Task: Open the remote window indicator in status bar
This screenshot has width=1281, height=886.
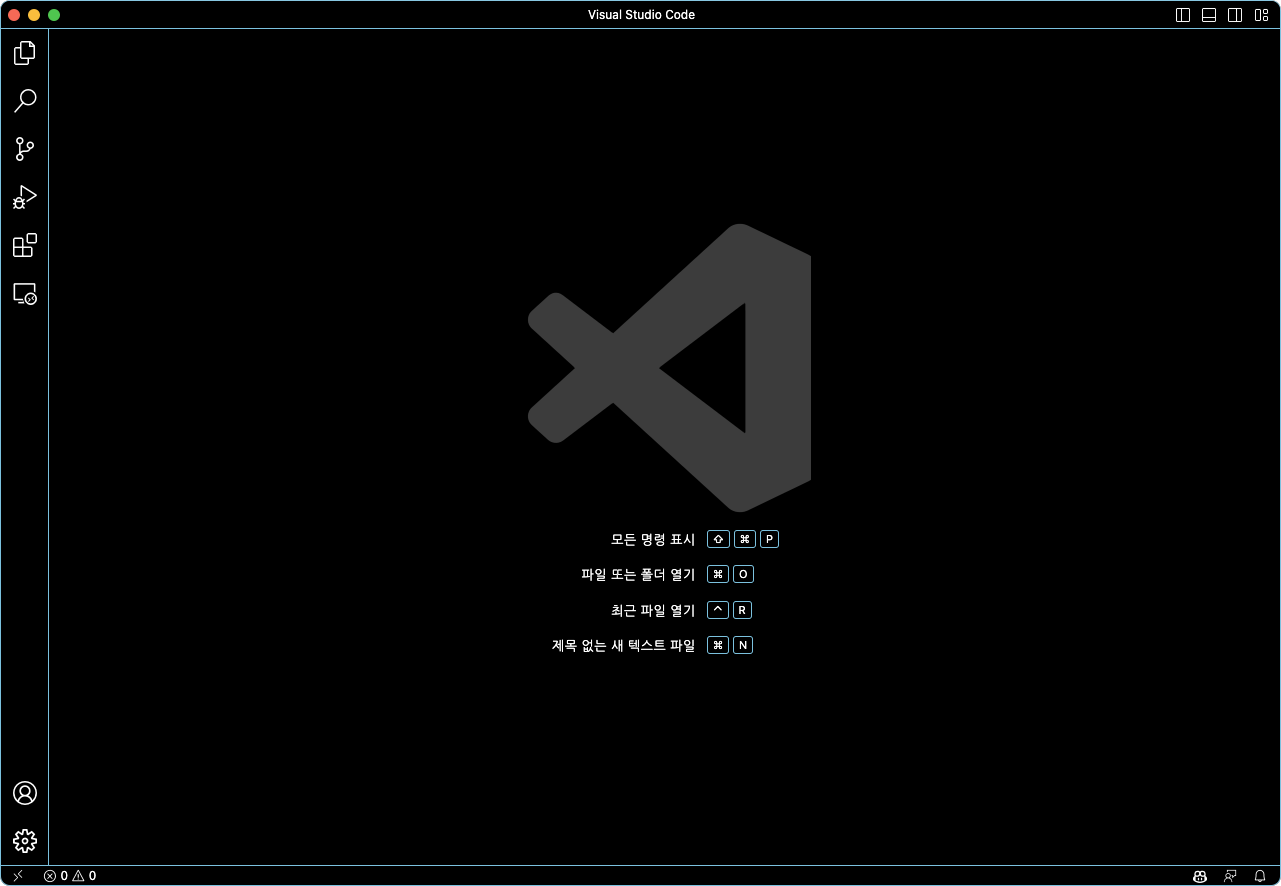Action: (x=18, y=876)
